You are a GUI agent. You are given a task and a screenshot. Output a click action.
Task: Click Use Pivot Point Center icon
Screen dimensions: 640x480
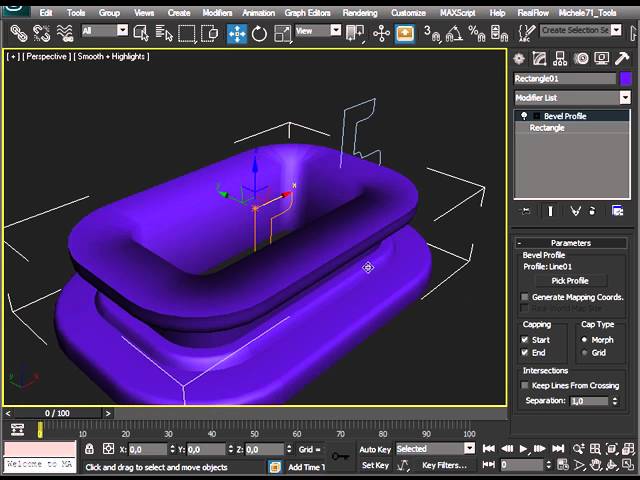tap(354, 33)
